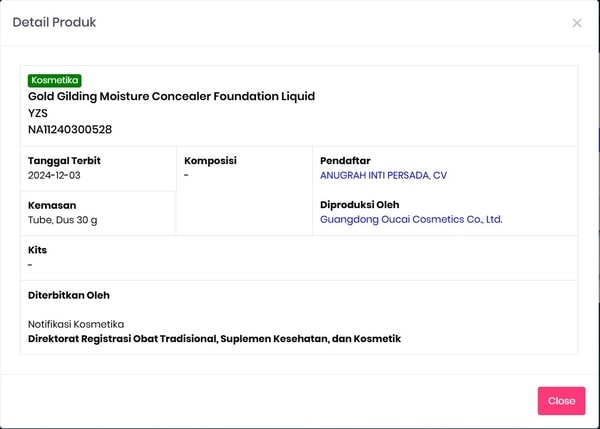Click the Gold Gilding Moisture Concealer product name
Screen dimensions: 600x429
[171, 96]
